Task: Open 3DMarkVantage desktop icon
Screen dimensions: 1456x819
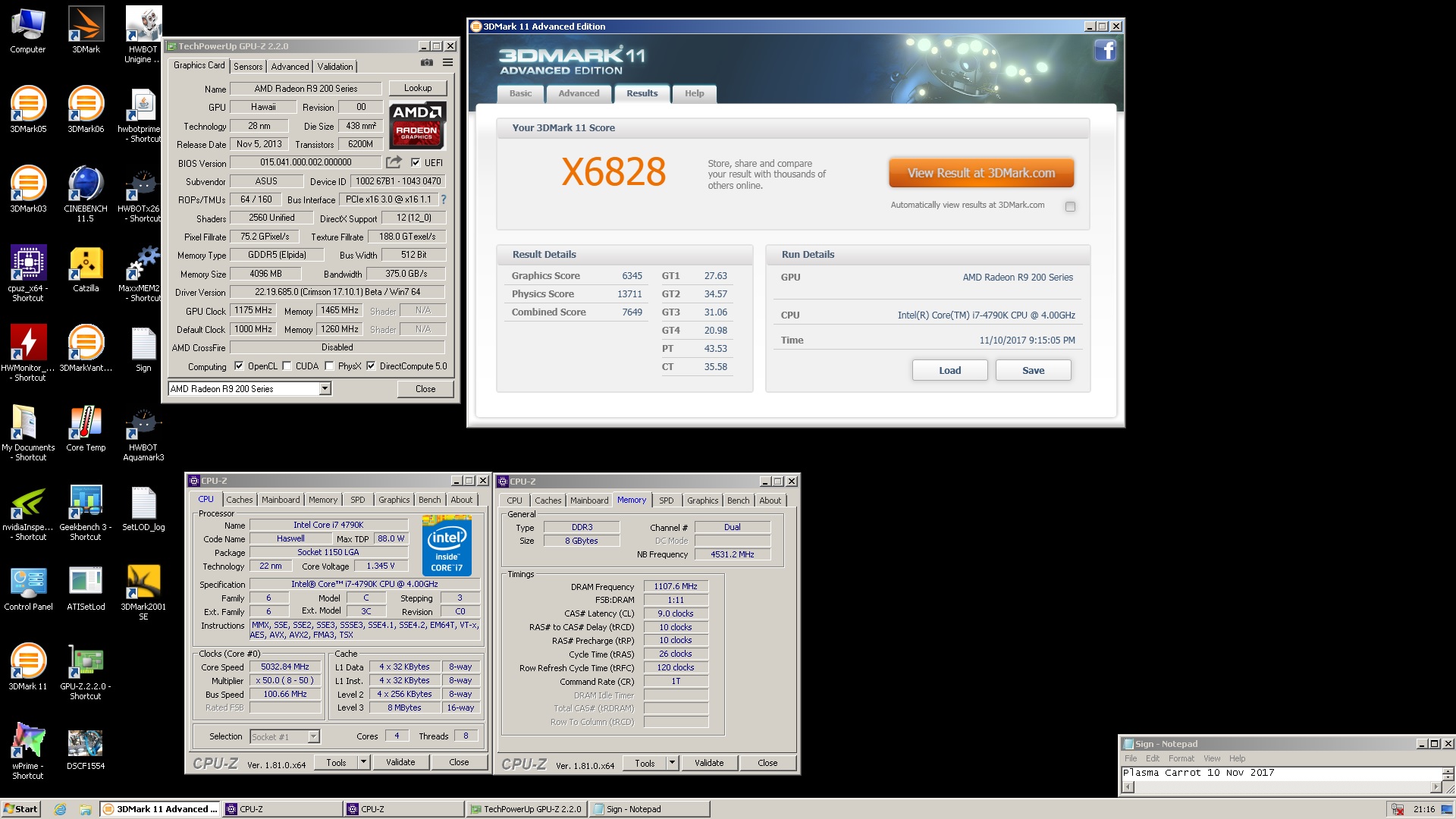Action: (86, 349)
